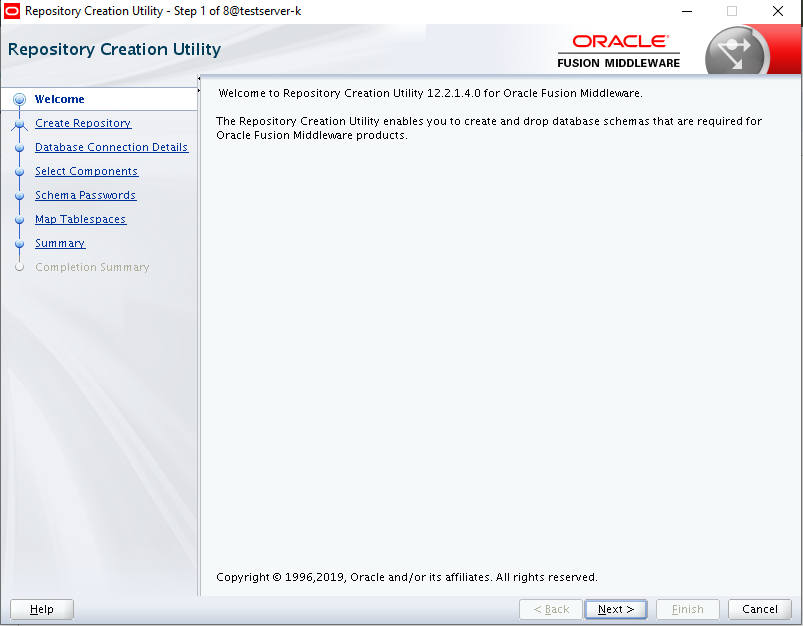Open the Summary step link

[x=60, y=243]
